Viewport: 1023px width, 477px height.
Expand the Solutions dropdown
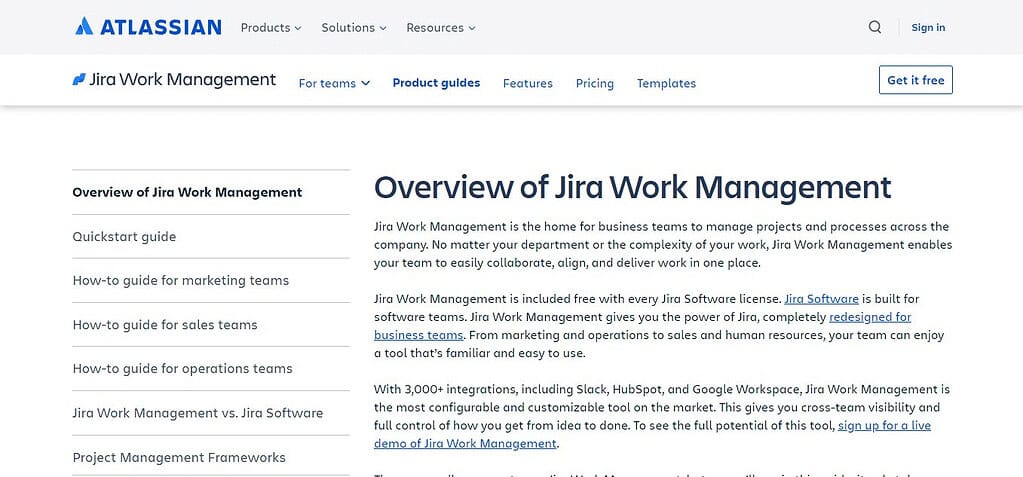(x=354, y=27)
